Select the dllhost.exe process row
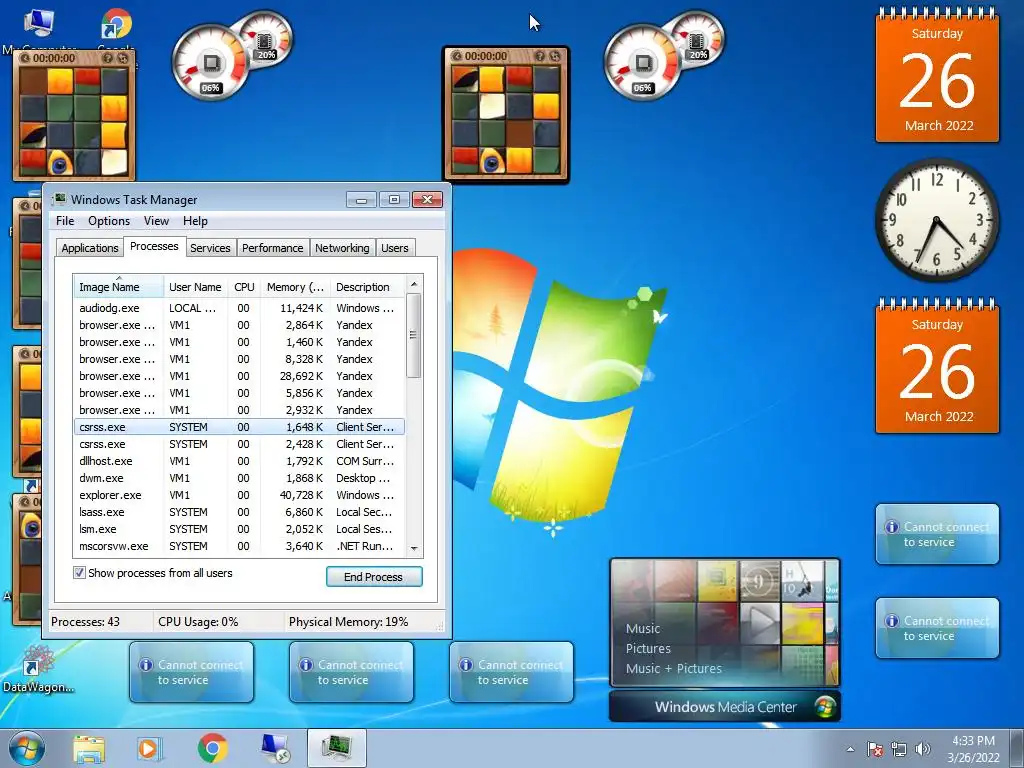This screenshot has width=1024, height=768. coord(239,460)
